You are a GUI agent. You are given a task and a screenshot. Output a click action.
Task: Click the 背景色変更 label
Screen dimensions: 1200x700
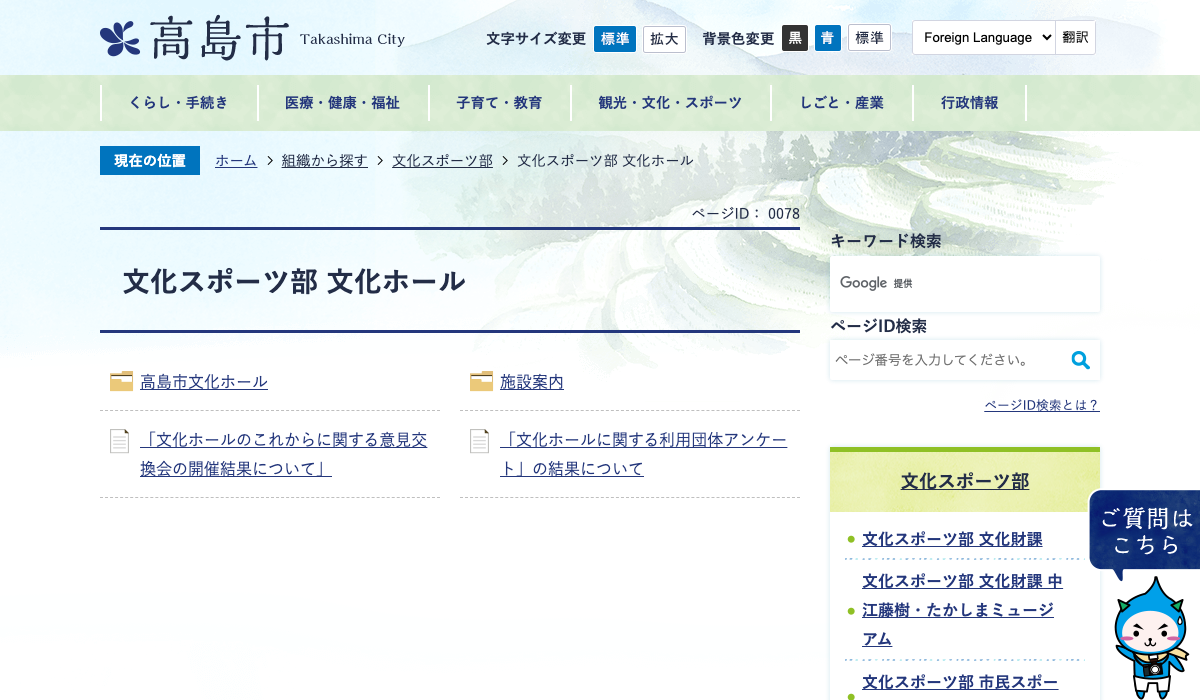pos(738,39)
